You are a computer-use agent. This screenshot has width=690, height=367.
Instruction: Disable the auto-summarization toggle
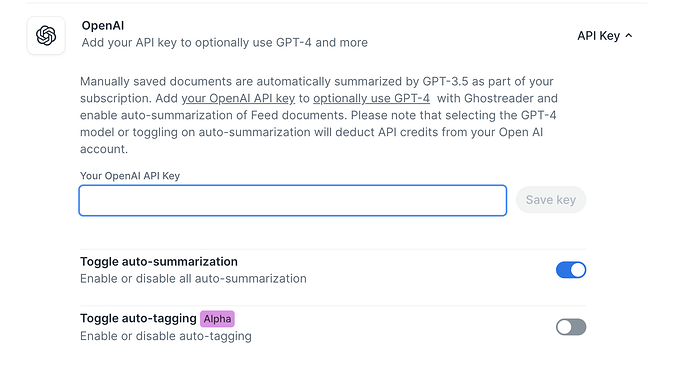(571, 270)
